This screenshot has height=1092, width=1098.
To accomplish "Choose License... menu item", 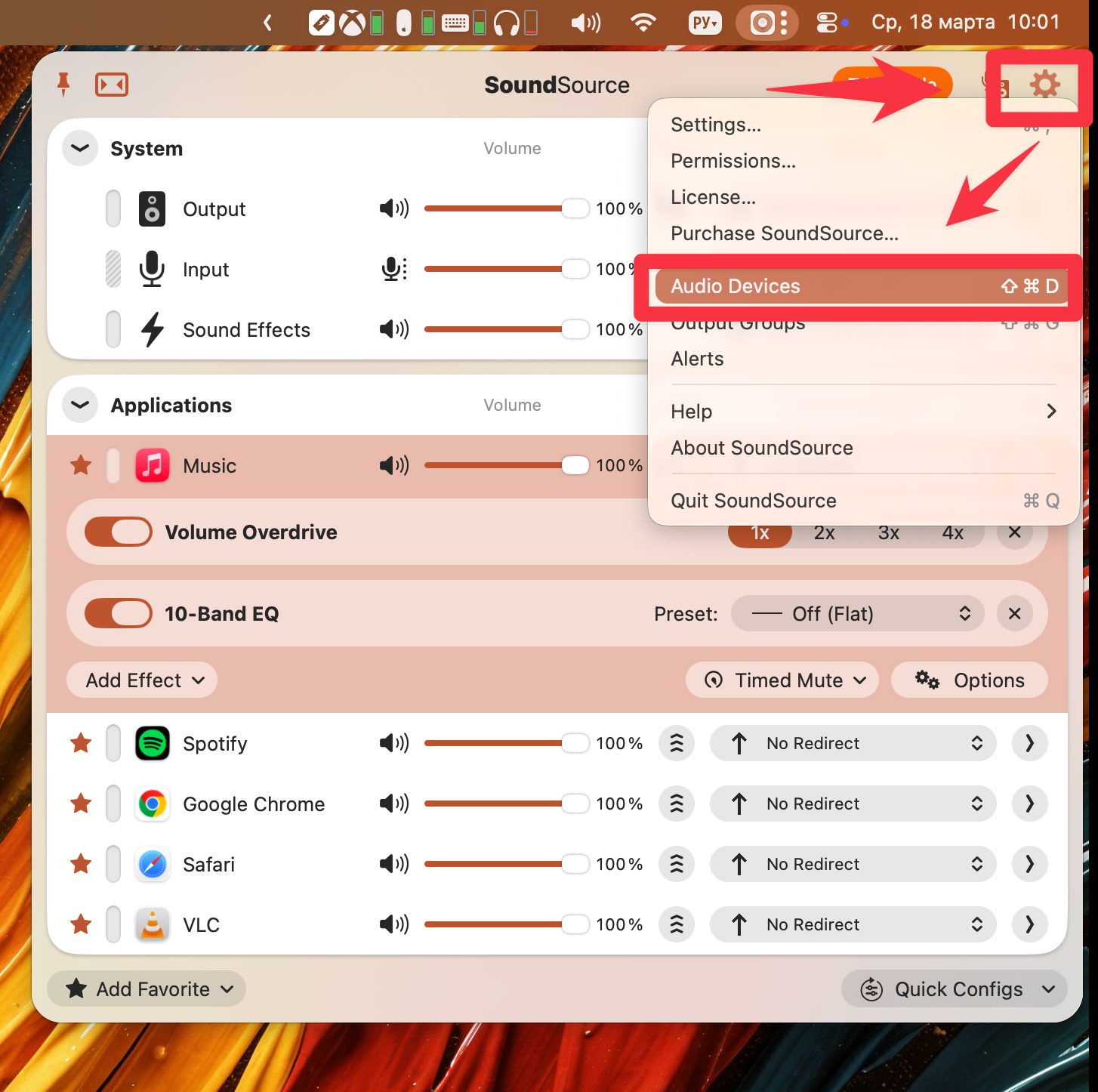I will point(863,197).
